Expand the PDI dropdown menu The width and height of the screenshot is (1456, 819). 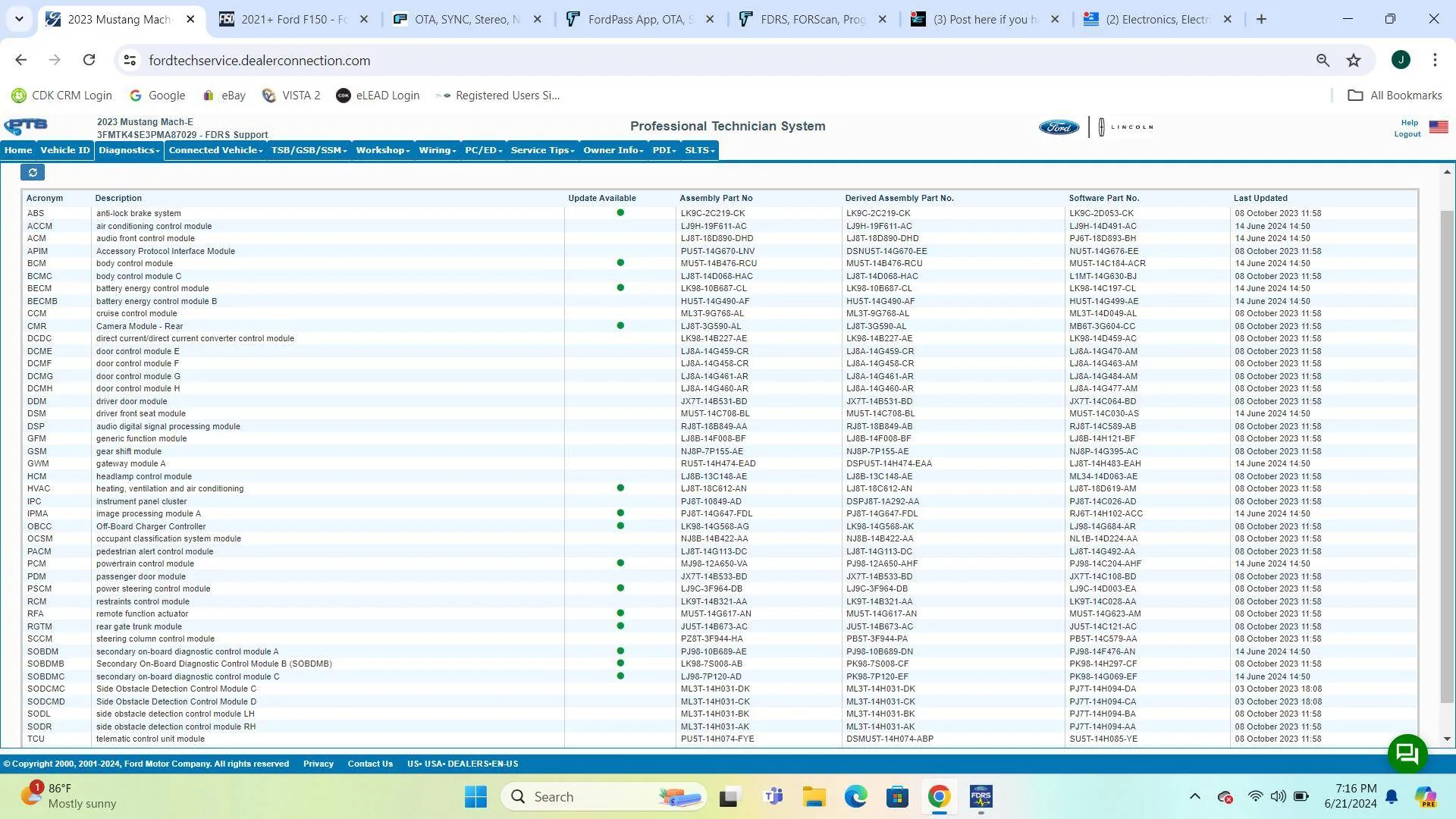coord(664,150)
